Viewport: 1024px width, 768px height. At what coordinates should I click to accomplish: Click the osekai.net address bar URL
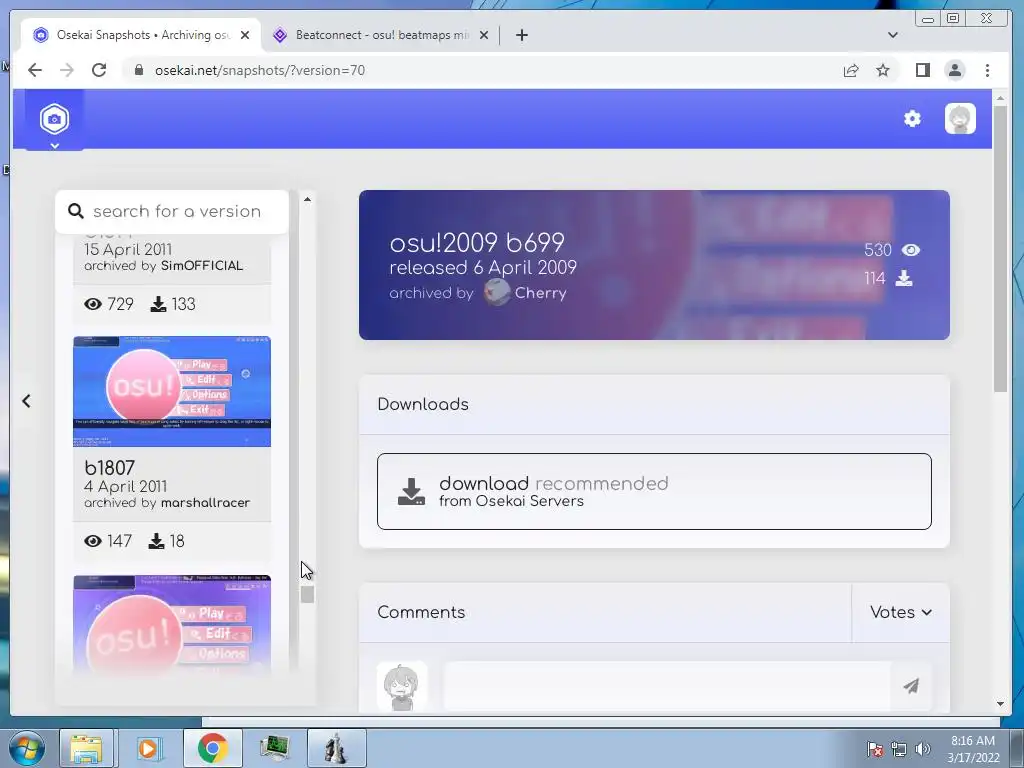260,70
